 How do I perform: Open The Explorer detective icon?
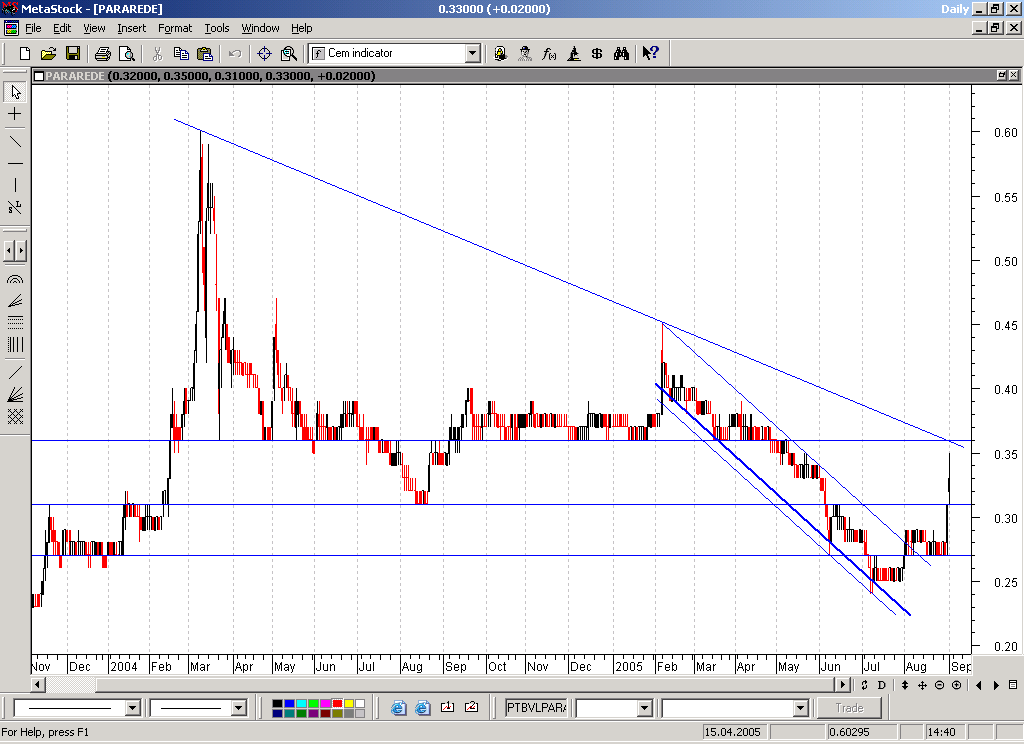[525, 54]
